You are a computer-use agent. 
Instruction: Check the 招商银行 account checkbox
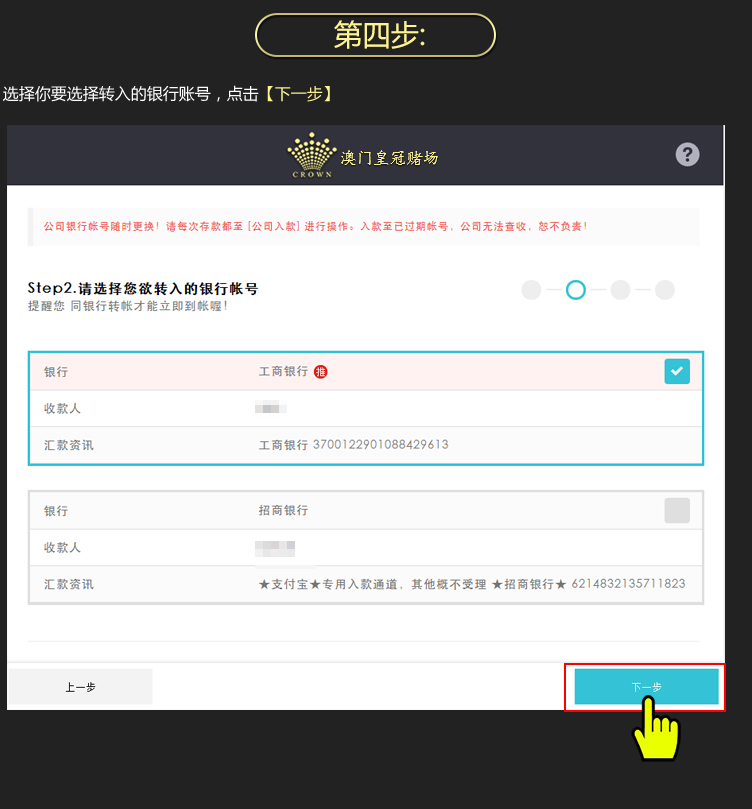[x=677, y=510]
